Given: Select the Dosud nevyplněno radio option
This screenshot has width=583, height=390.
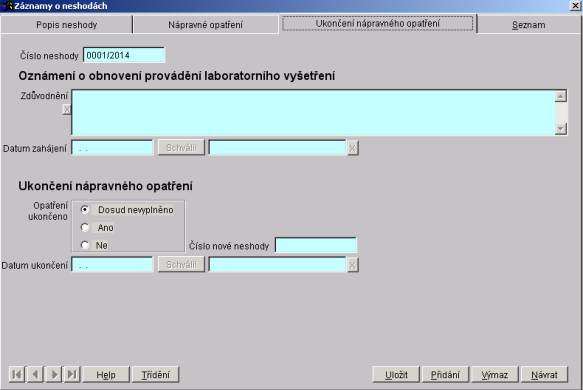Looking at the screenshot, I should [85, 210].
